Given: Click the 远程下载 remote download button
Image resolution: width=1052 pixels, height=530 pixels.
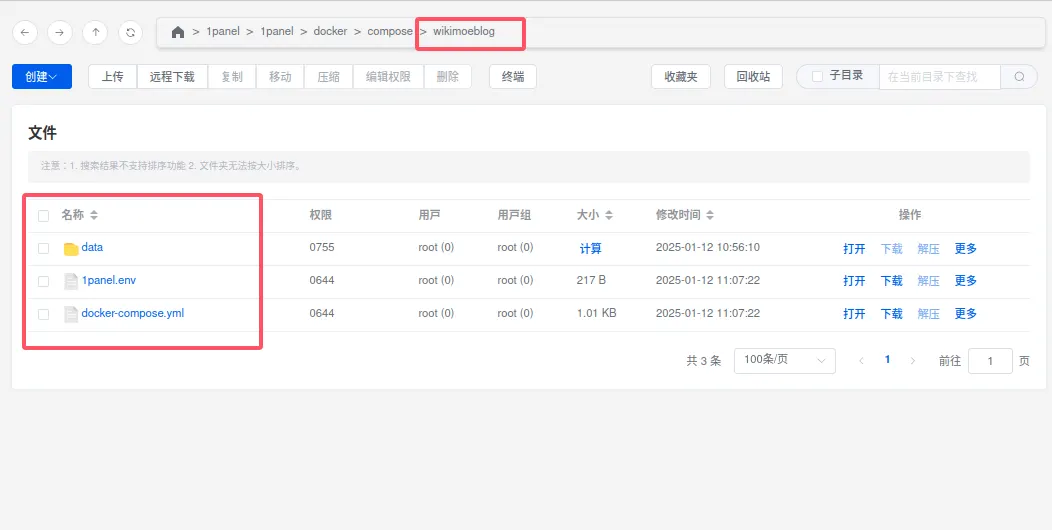Looking at the screenshot, I should point(172,76).
